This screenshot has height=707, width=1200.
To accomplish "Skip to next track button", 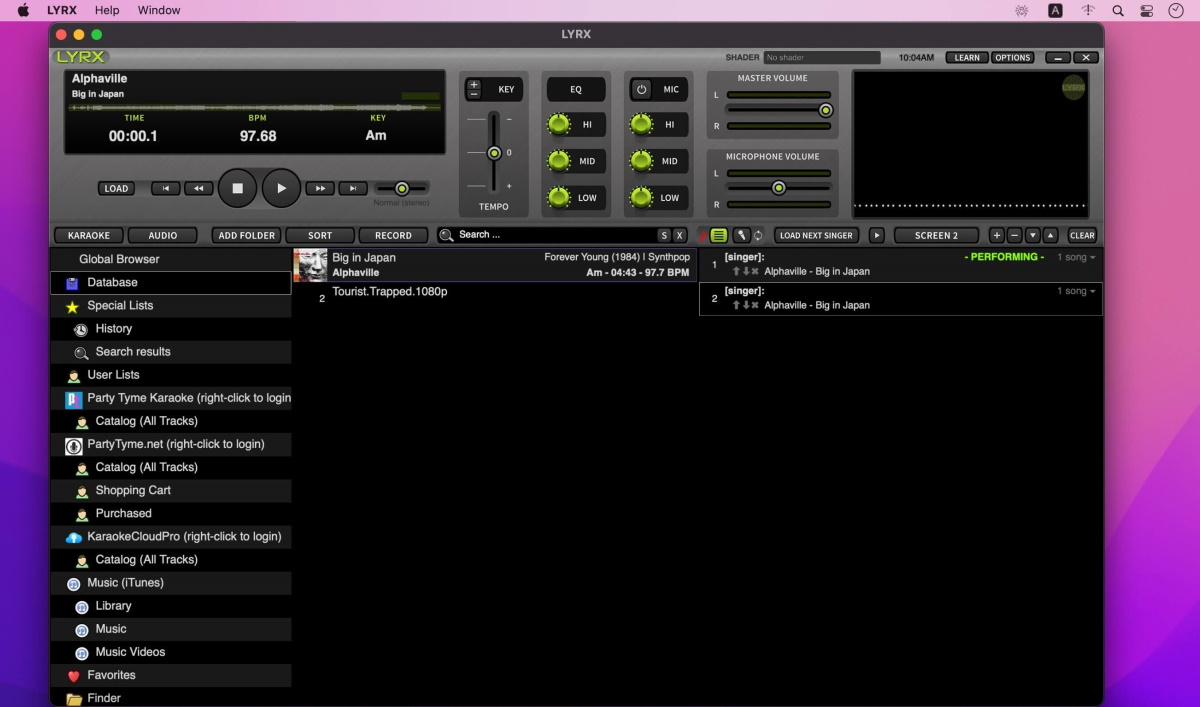I will [352, 188].
